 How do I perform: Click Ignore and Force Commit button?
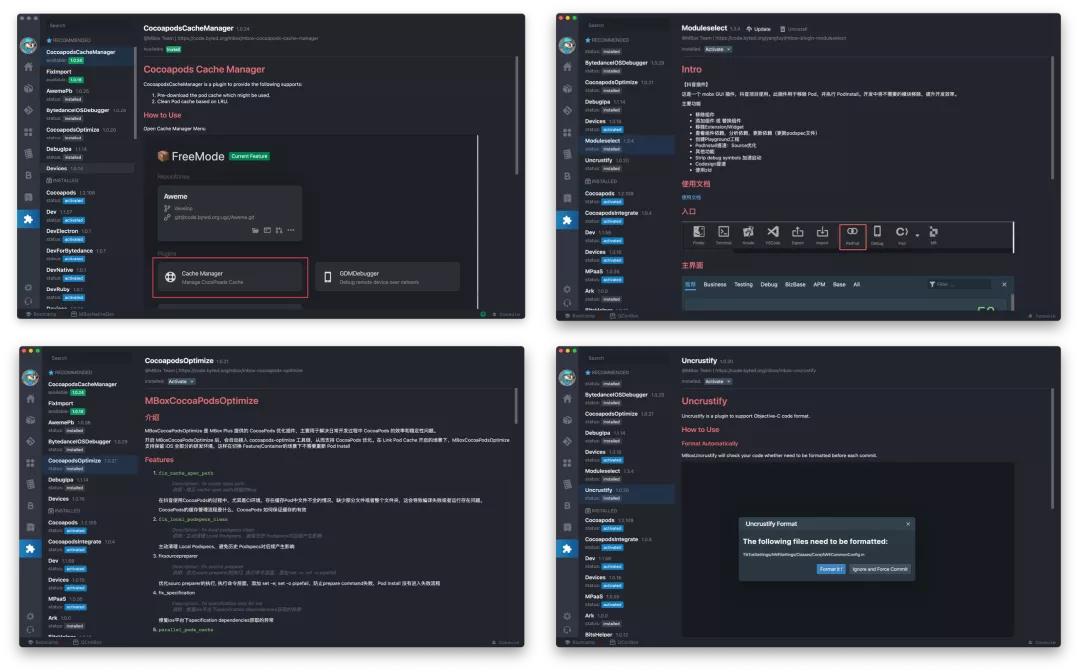(880, 569)
